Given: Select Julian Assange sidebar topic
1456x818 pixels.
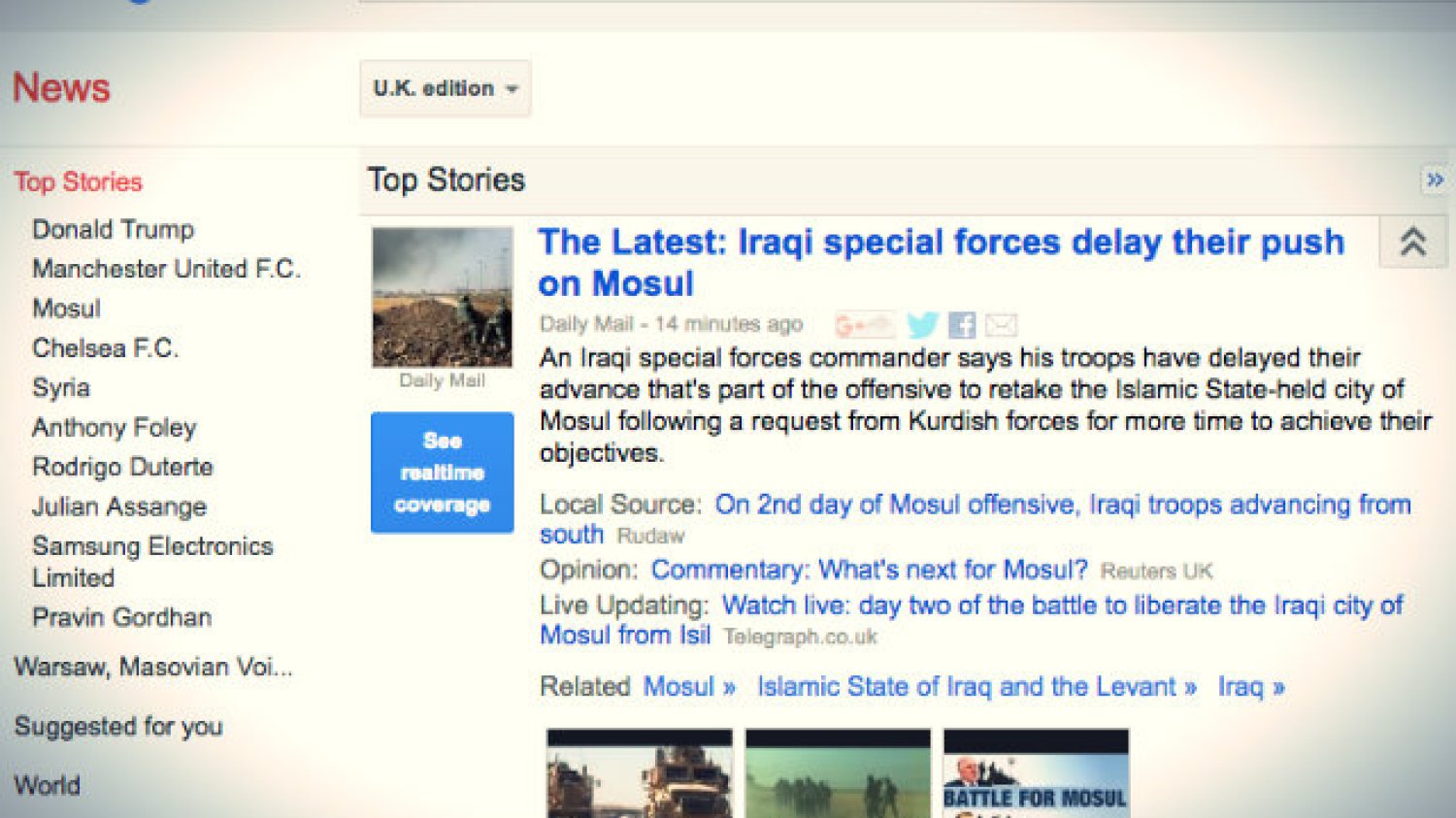Looking at the screenshot, I should pyautogui.click(x=119, y=507).
